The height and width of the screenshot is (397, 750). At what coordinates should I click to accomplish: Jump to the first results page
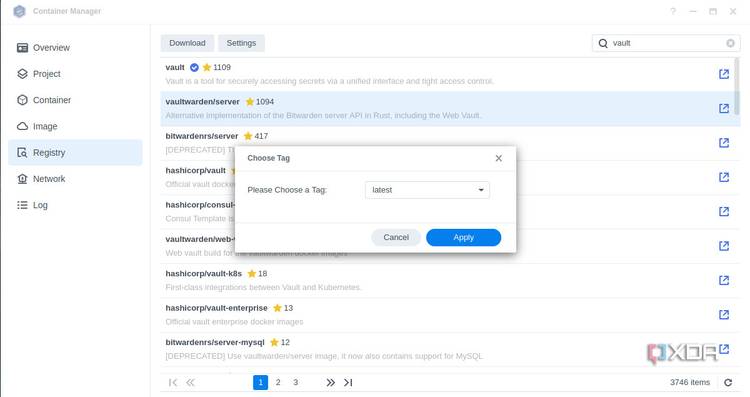pyautogui.click(x=173, y=382)
